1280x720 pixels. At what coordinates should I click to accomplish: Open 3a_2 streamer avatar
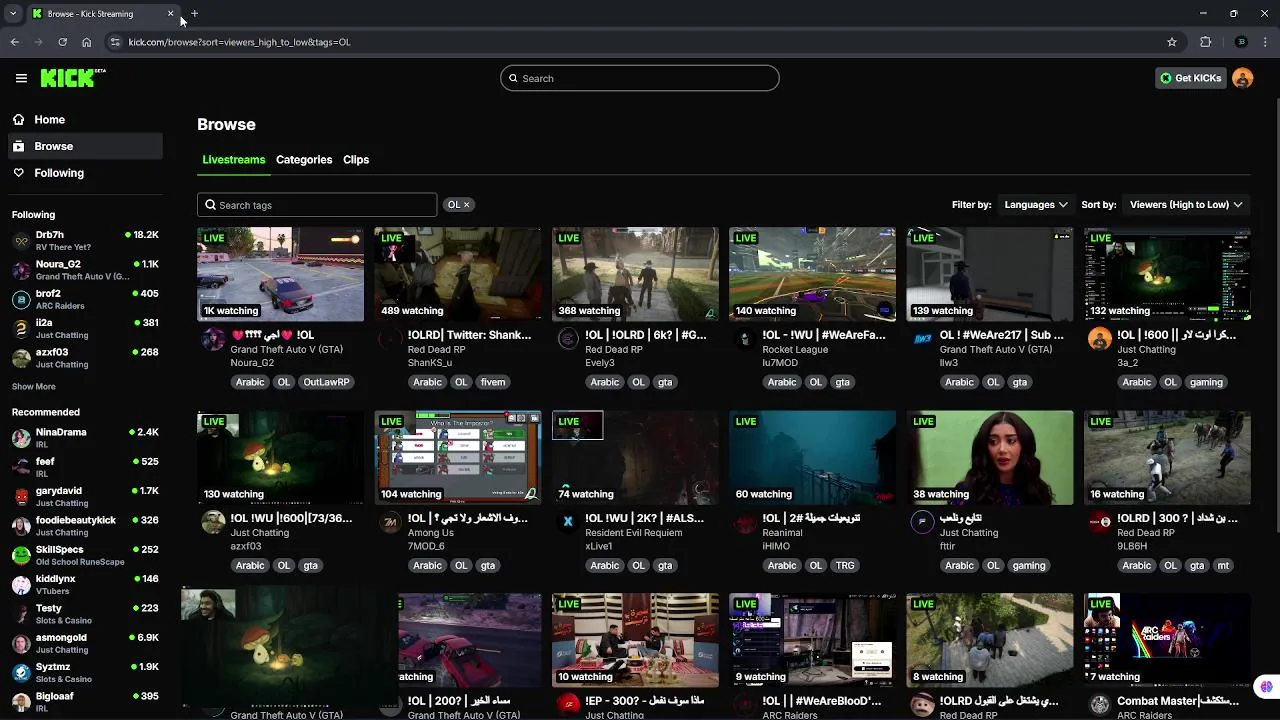point(1100,339)
